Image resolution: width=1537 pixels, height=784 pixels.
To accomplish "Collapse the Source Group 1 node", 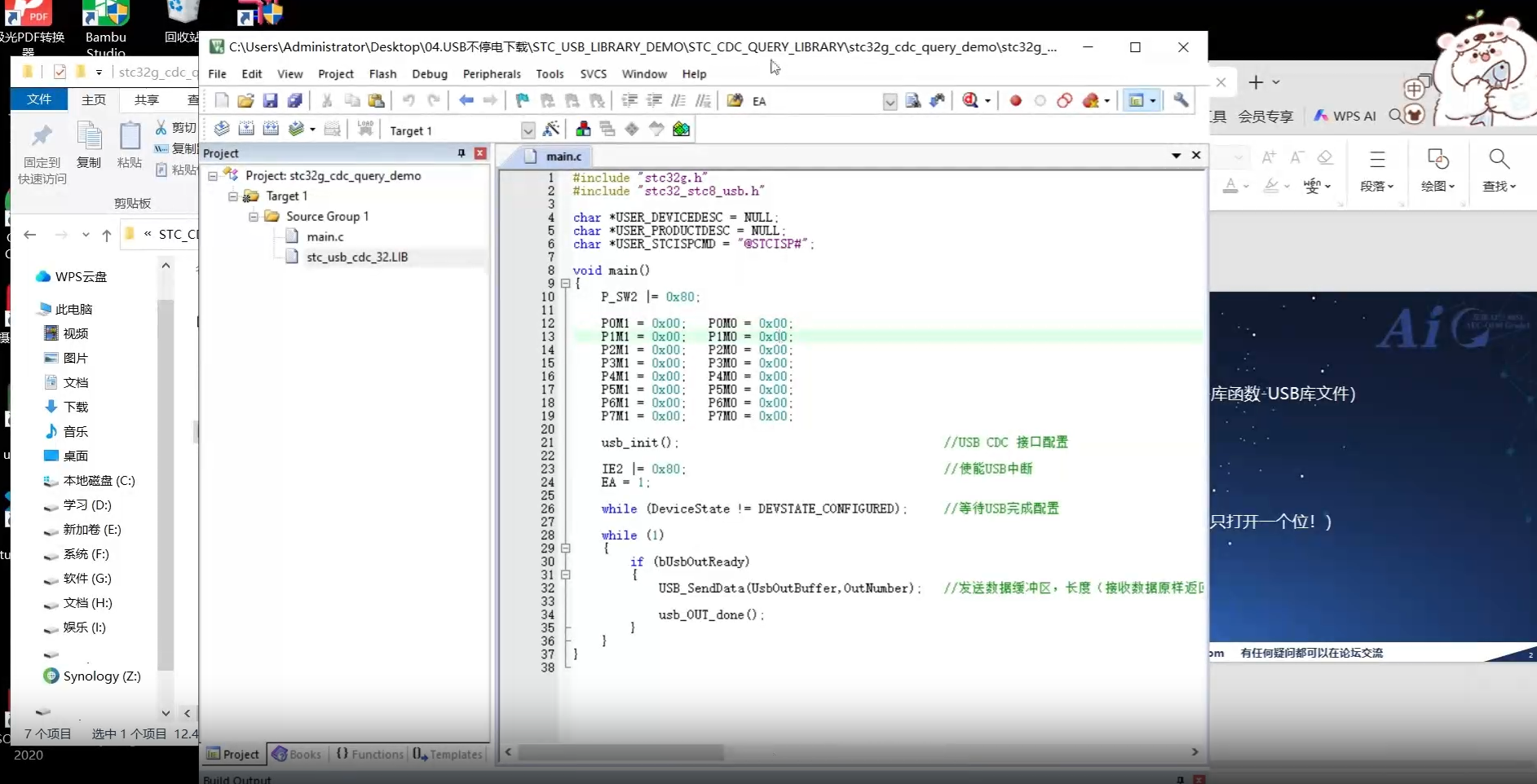I will click(254, 216).
